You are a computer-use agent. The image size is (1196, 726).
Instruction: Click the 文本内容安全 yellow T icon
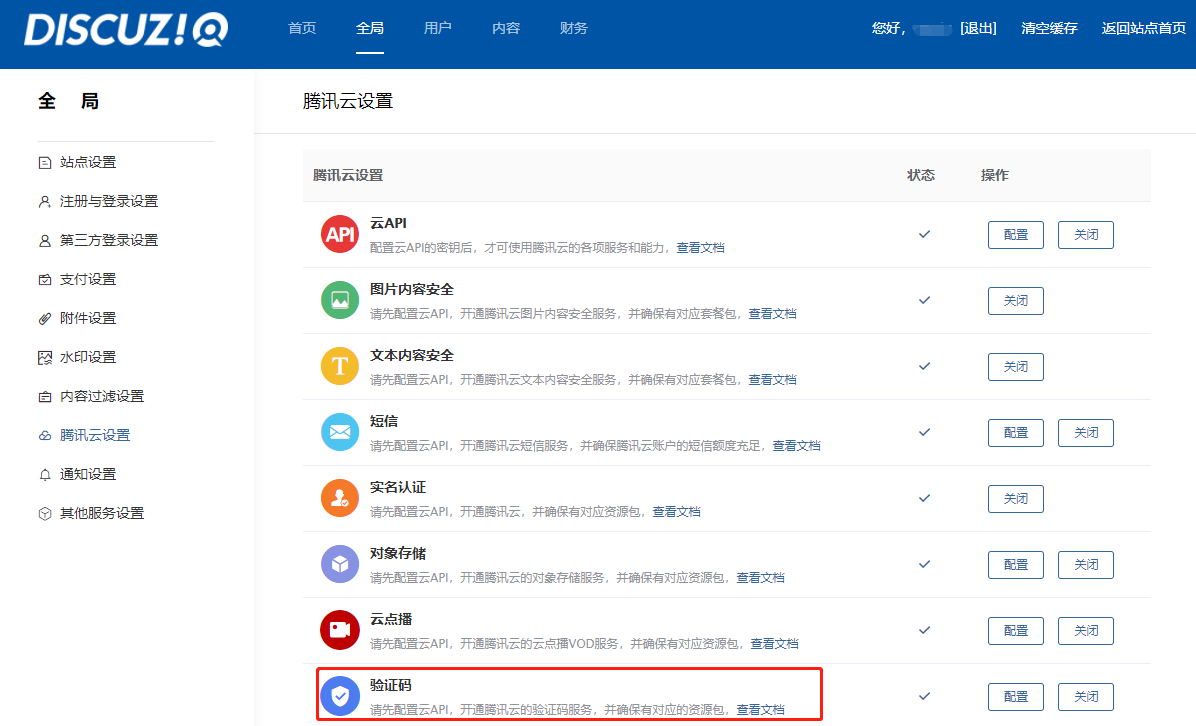tap(340, 366)
